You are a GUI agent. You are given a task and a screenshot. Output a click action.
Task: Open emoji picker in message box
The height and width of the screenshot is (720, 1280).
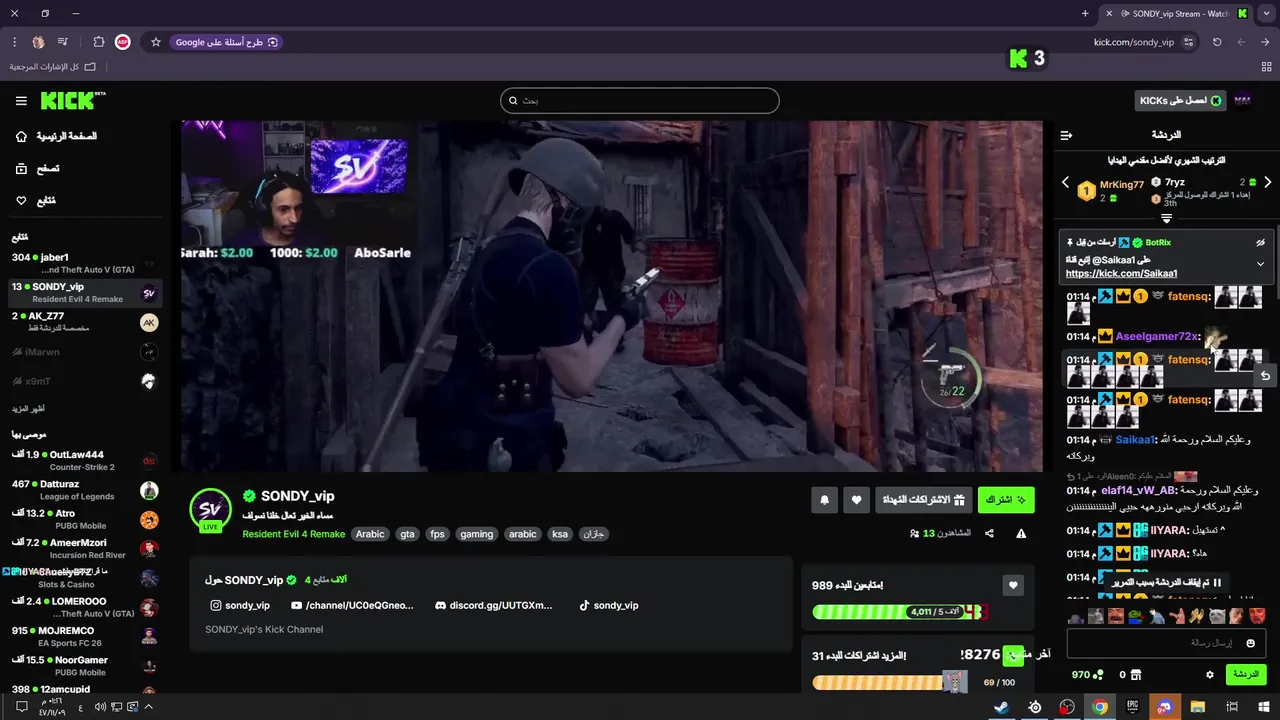(x=1250, y=643)
